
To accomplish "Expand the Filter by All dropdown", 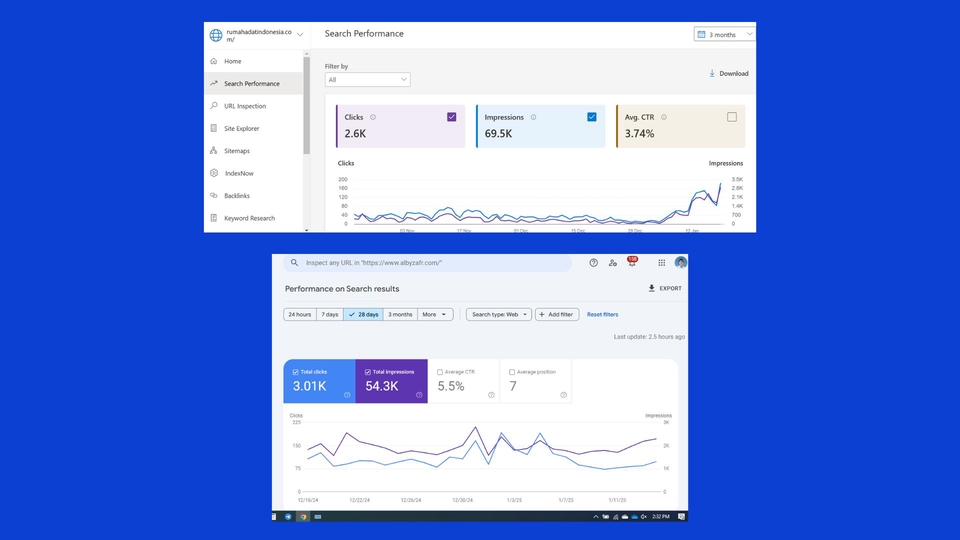I will (x=367, y=80).
